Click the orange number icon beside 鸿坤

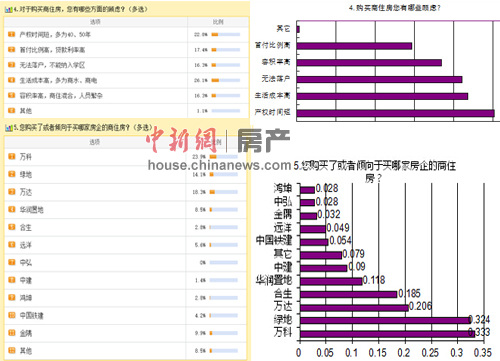click(x=12, y=297)
